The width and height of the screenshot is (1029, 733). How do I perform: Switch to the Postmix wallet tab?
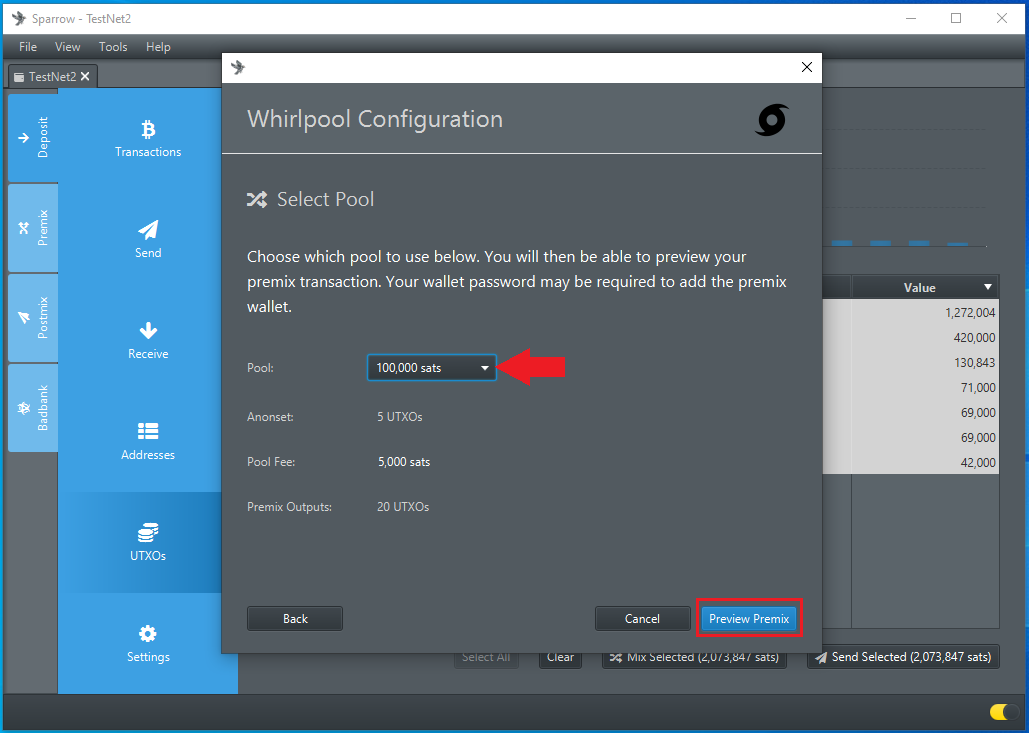(33, 318)
